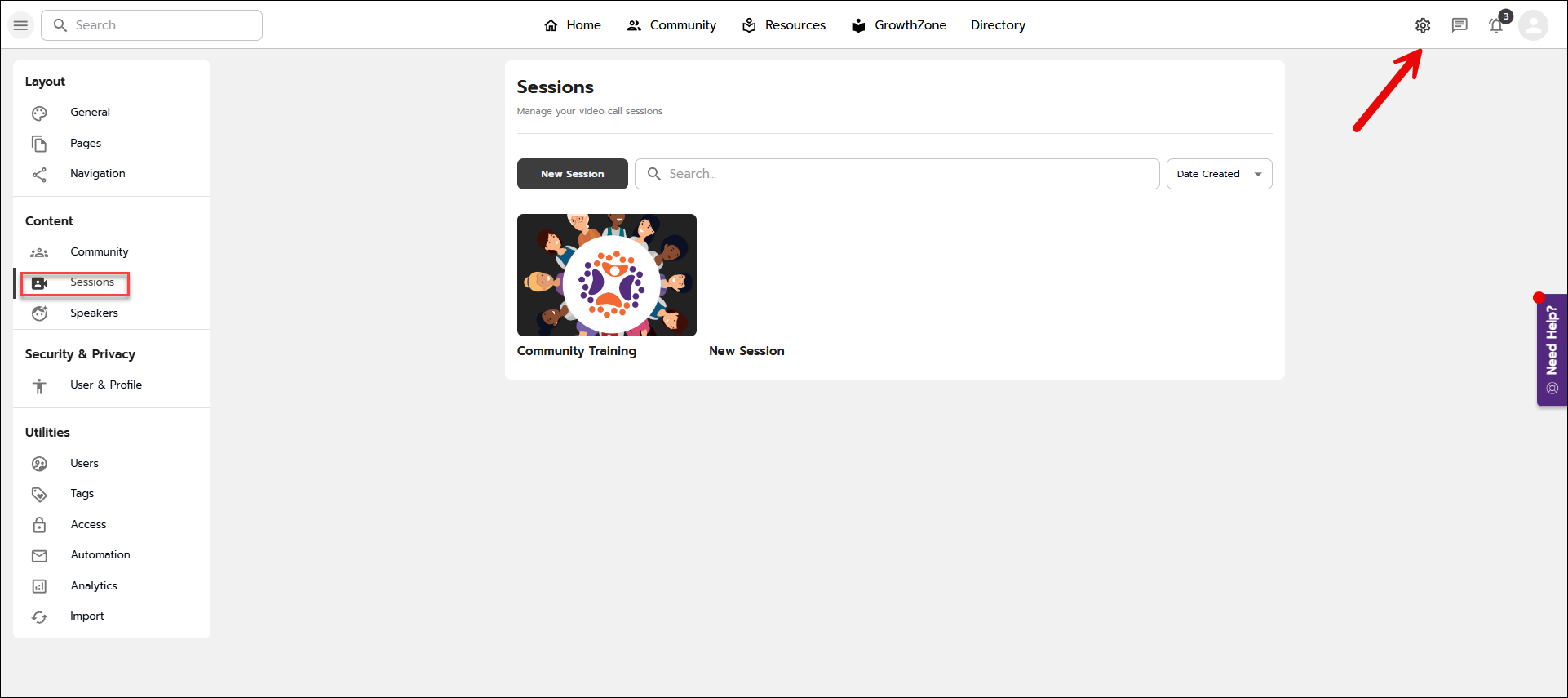Open the settings gear icon
This screenshot has width=1568, height=698.
pos(1423,25)
